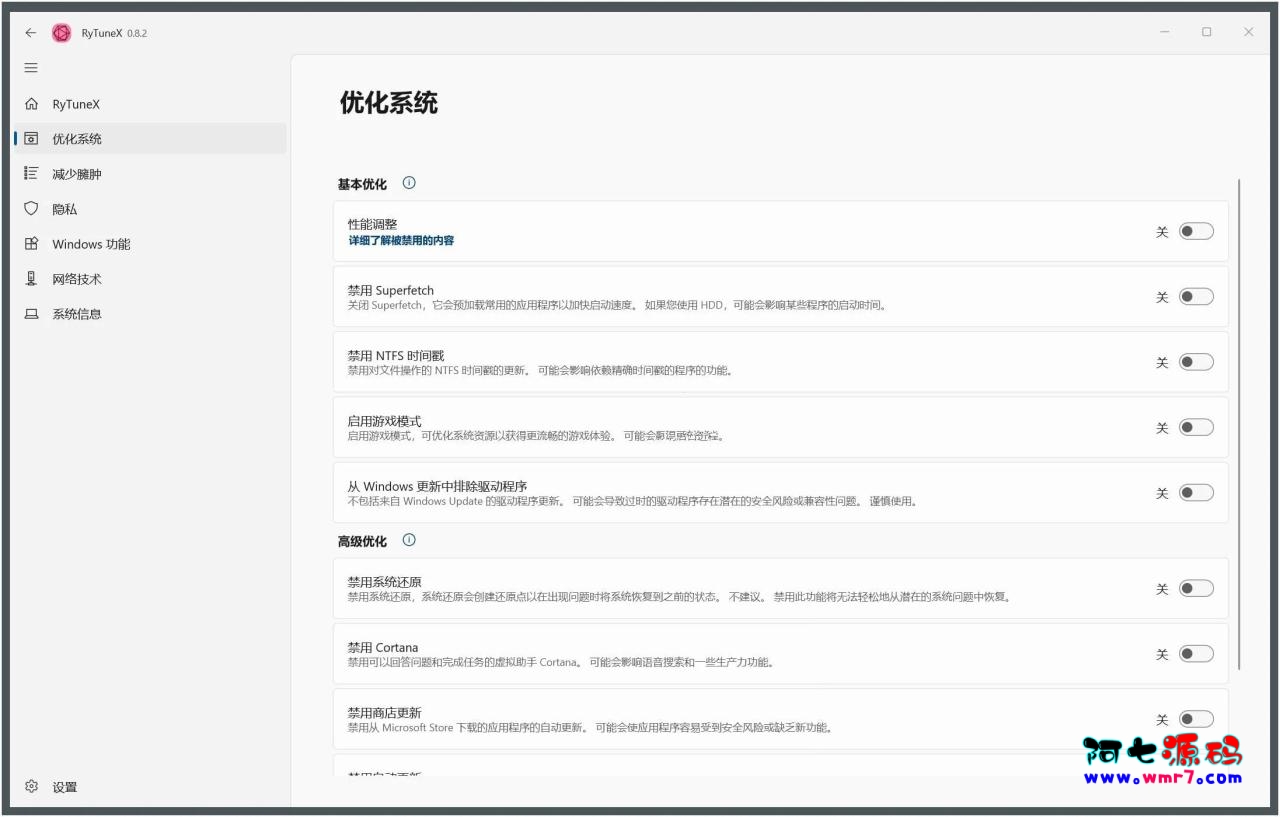Go to RyTuneX home page
The image size is (1280, 817).
click(150, 104)
